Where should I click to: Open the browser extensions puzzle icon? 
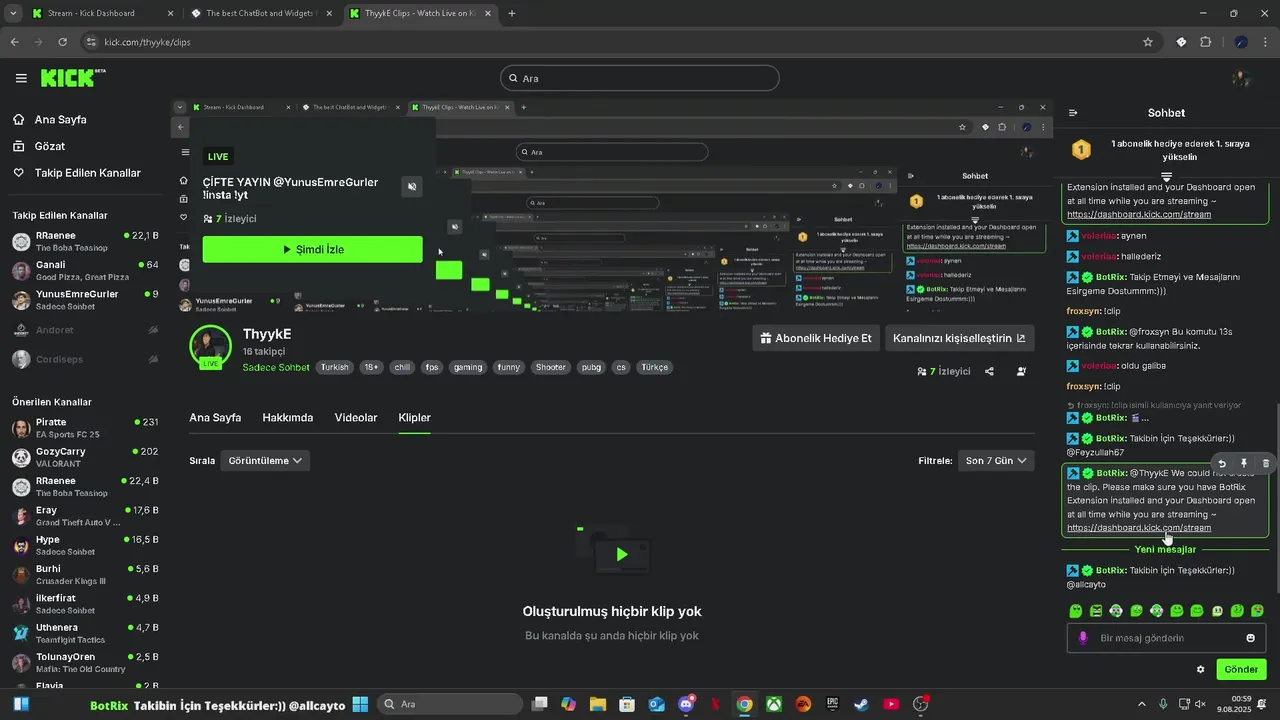pyautogui.click(x=1205, y=42)
